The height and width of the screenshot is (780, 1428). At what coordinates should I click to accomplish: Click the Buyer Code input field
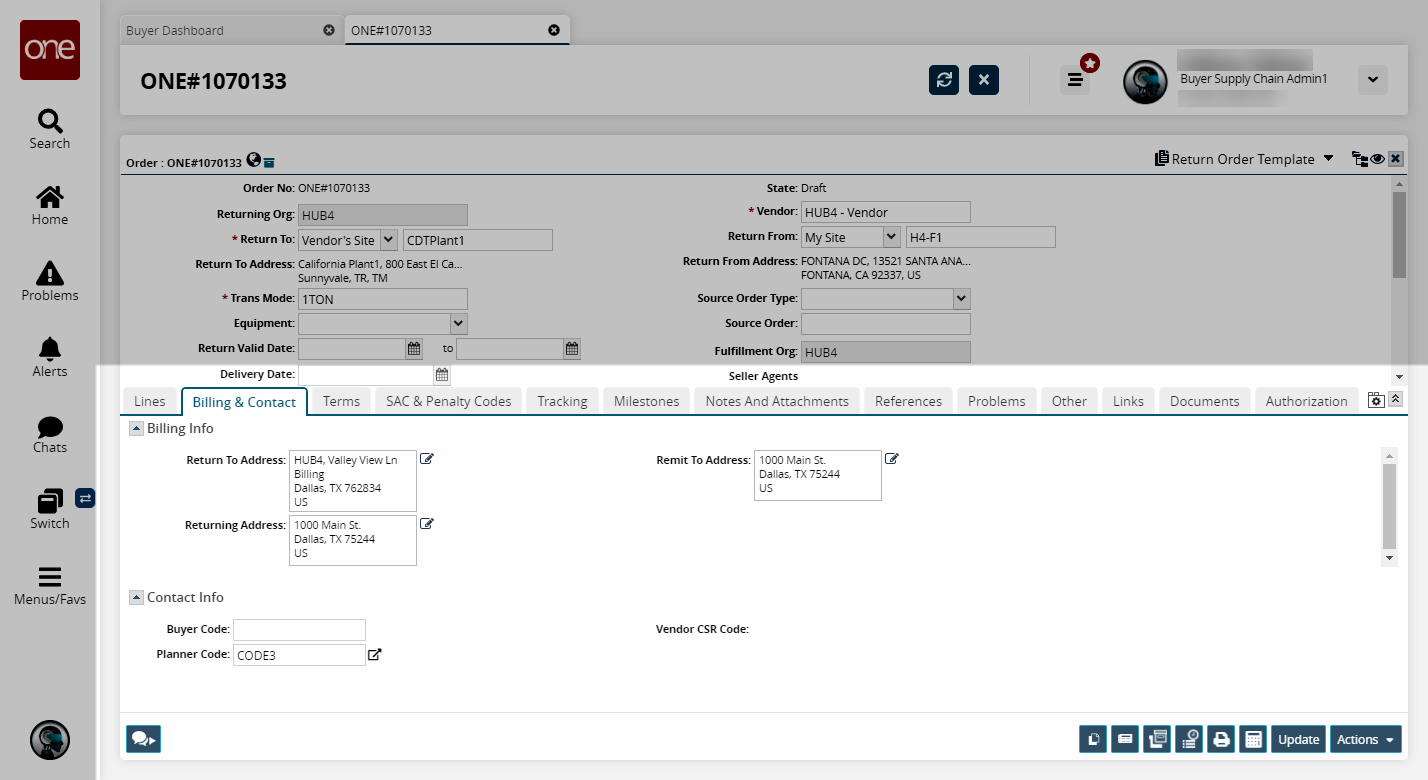[x=299, y=630]
